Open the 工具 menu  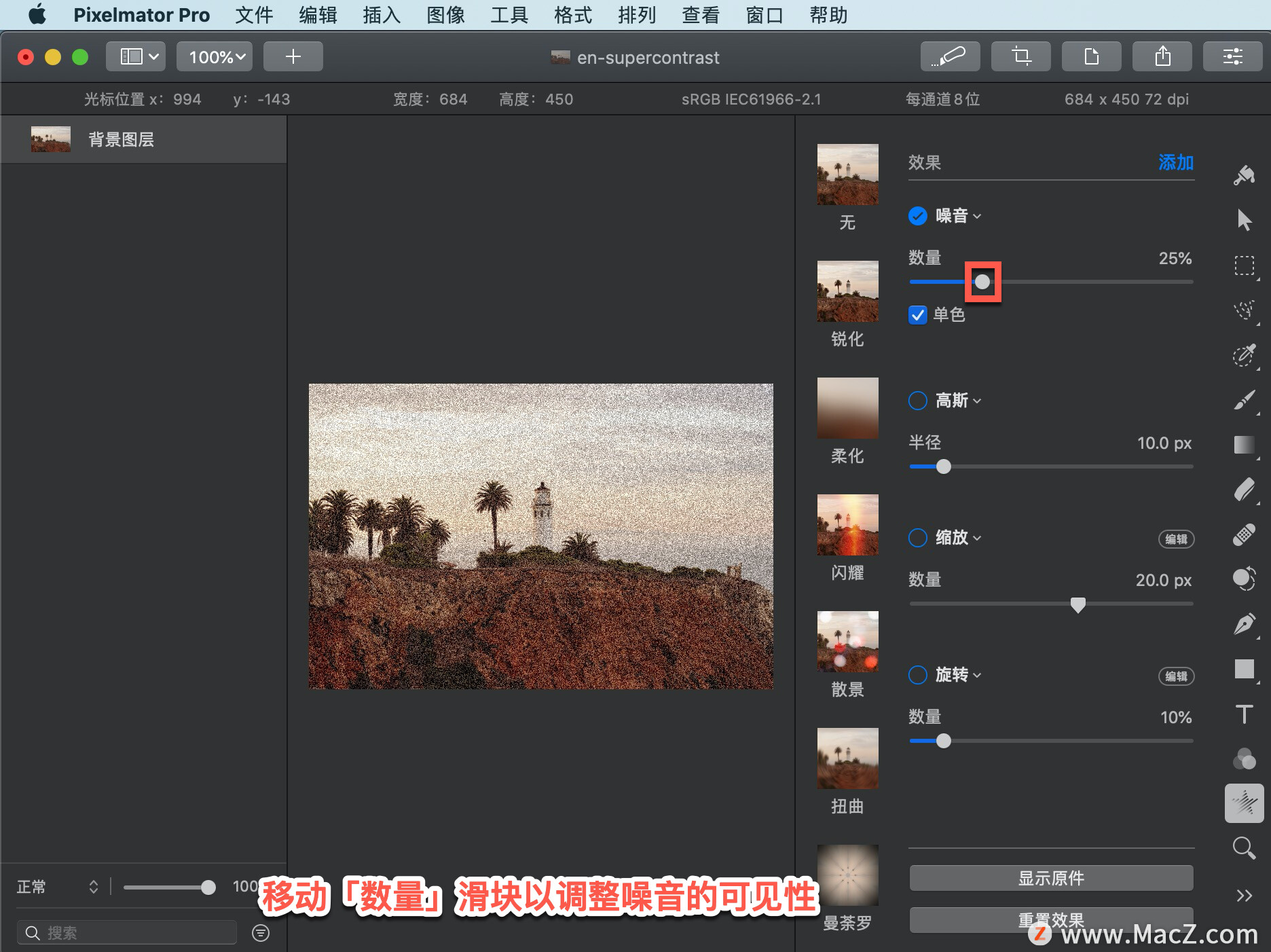509,14
